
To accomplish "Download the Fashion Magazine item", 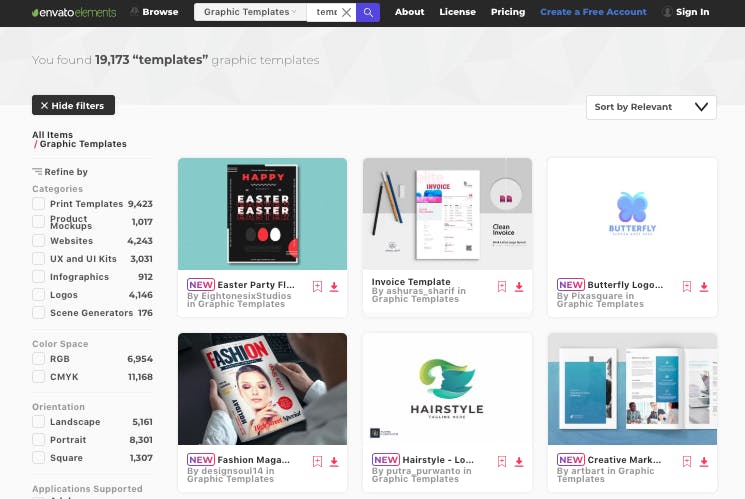I will [334, 461].
